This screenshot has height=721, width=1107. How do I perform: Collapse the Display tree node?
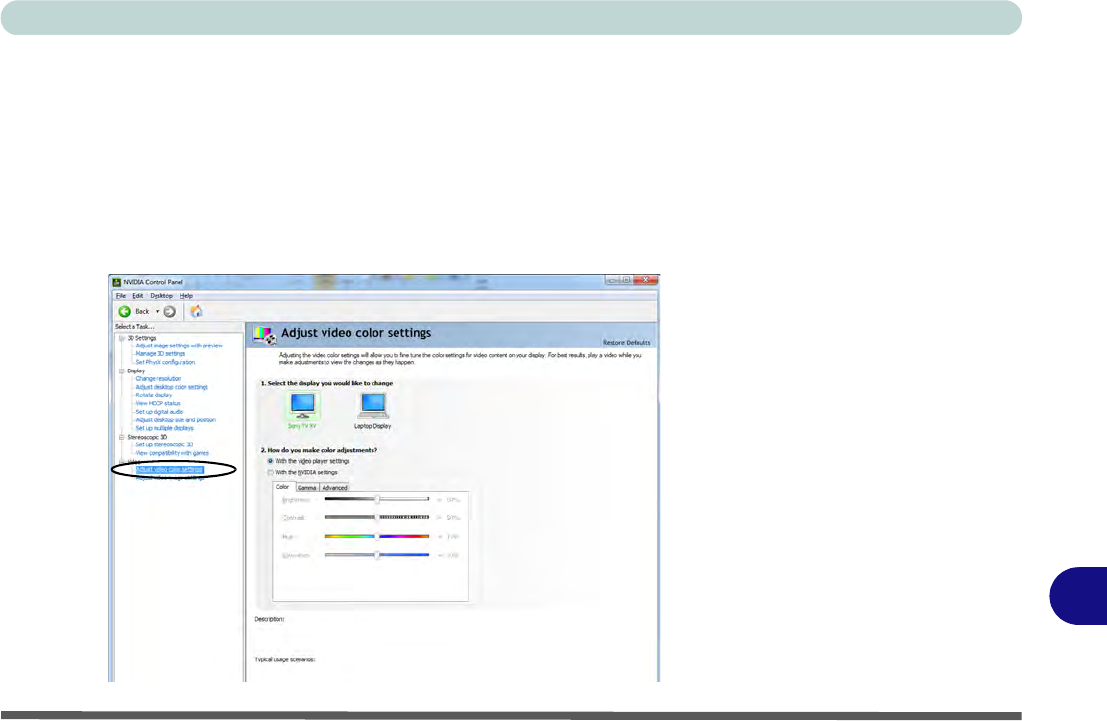[x=120, y=371]
